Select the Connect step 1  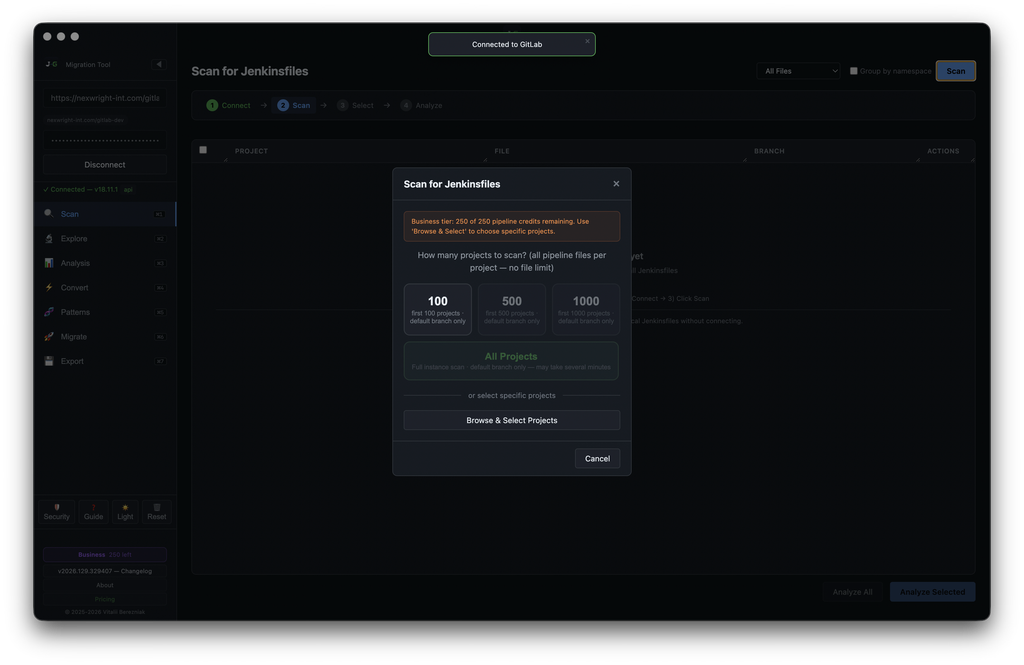229,105
